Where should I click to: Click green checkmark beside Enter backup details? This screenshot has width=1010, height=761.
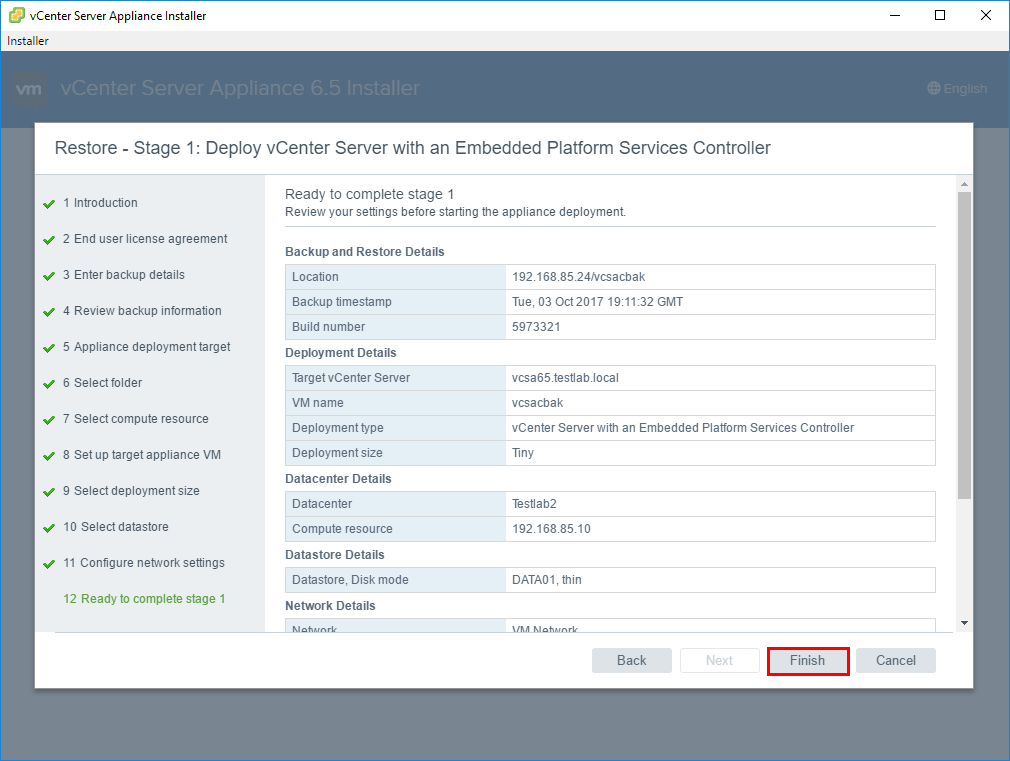pos(49,276)
